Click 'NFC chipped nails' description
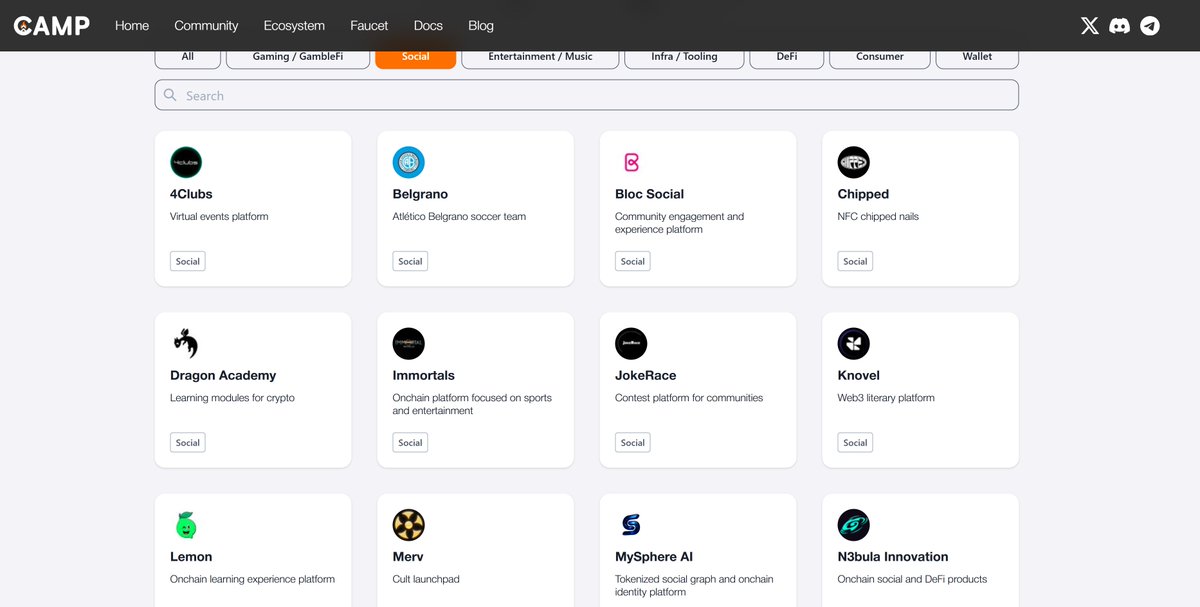 pyautogui.click(x=878, y=217)
